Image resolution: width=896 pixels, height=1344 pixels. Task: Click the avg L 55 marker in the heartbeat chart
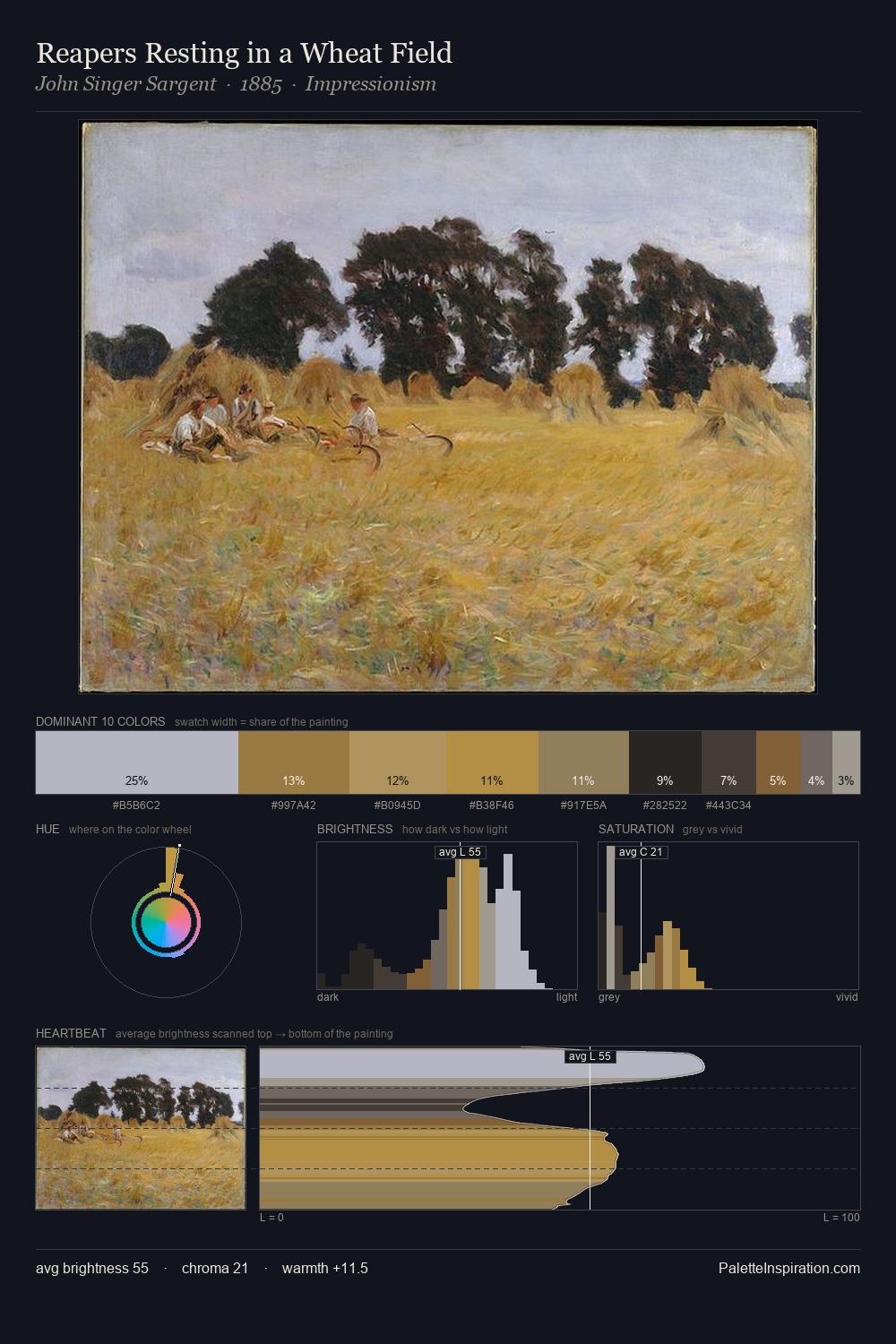tap(590, 1056)
